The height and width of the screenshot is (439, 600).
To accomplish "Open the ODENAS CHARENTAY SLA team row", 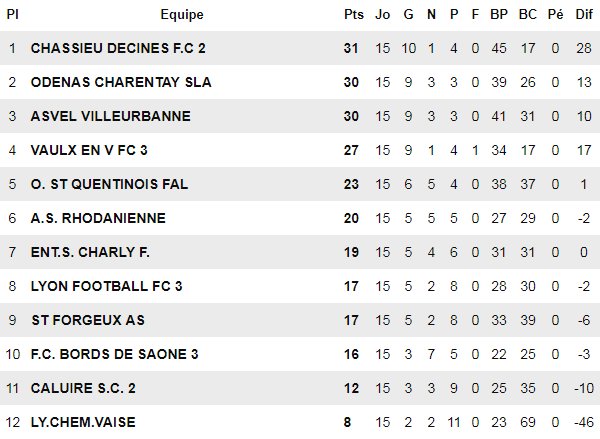I will tap(121, 82).
